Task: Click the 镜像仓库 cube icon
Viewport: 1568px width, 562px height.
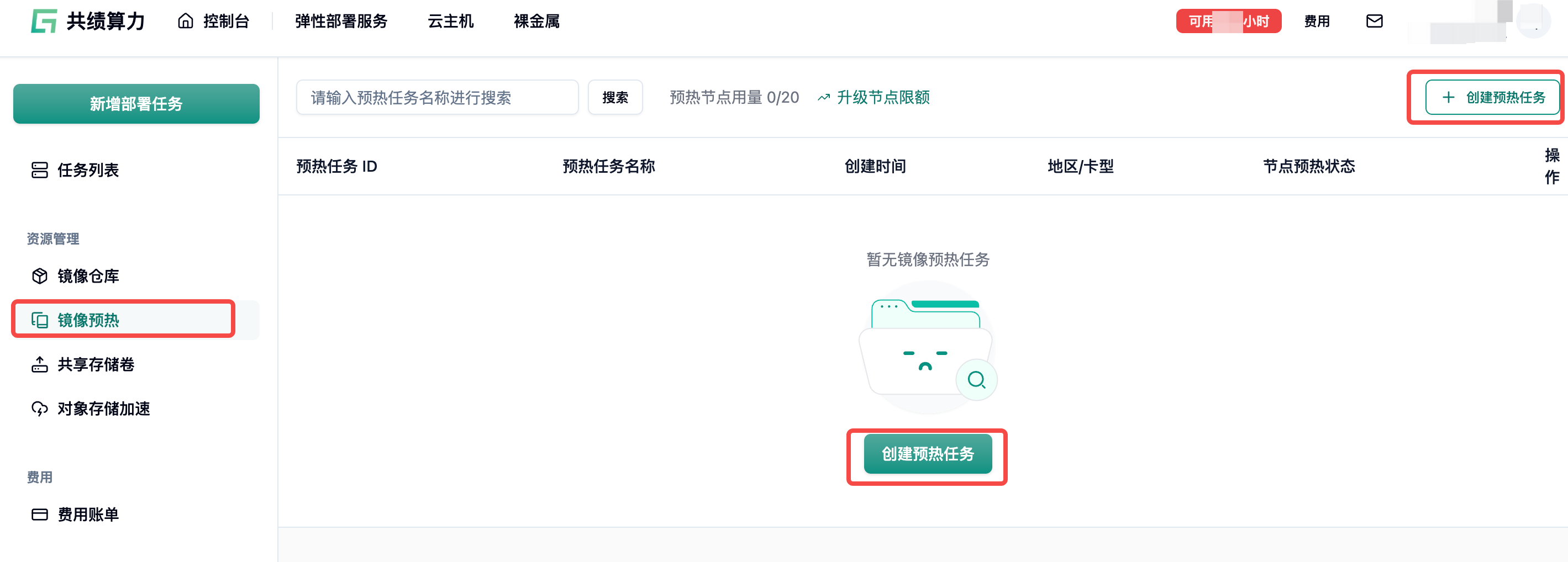Action: tap(40, 276)
